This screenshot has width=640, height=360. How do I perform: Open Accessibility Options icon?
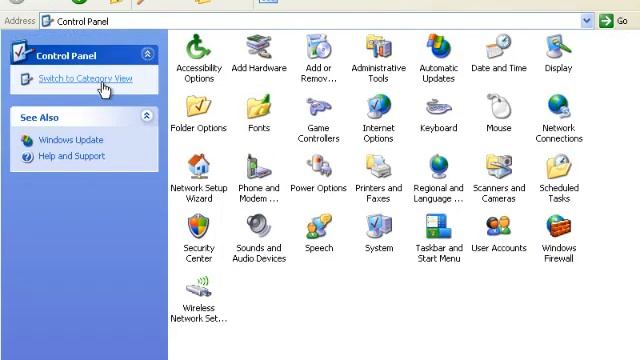click(199, 47)
